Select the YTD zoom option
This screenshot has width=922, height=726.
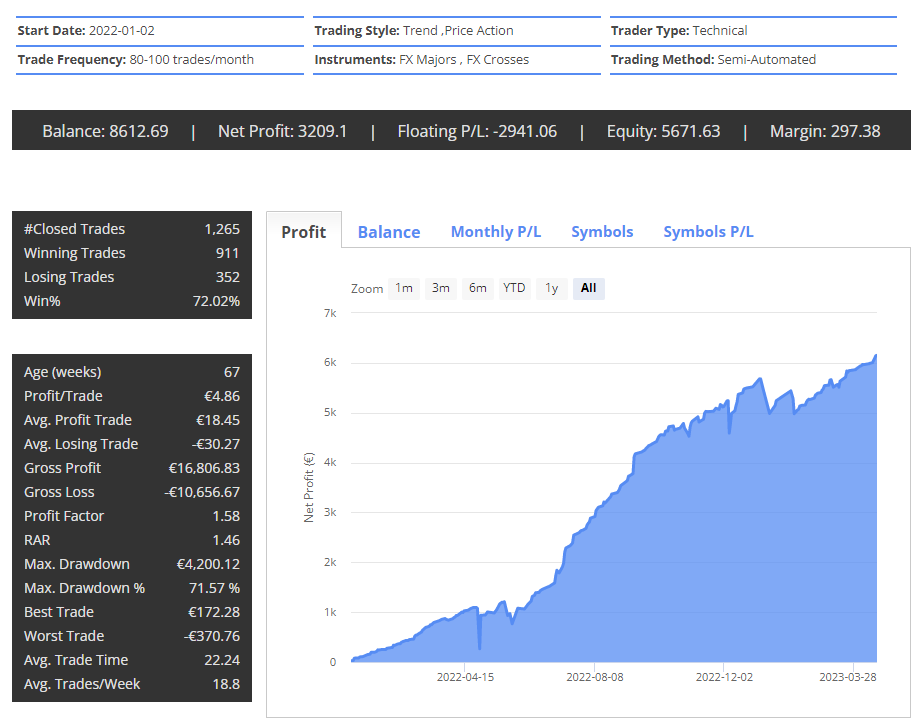(x=514, y=288)
